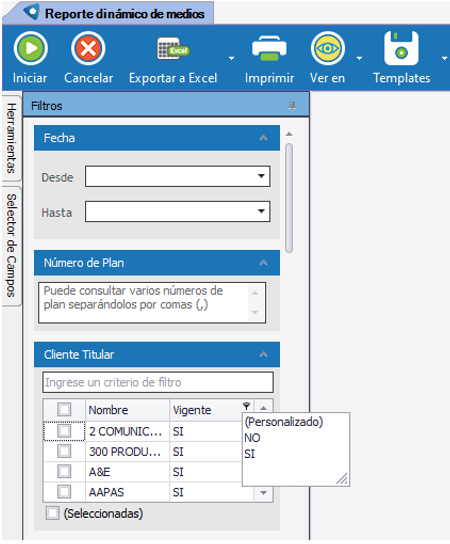
Task: Toggle the (Seleccionadas) checkbox
Action: (52, 513)
